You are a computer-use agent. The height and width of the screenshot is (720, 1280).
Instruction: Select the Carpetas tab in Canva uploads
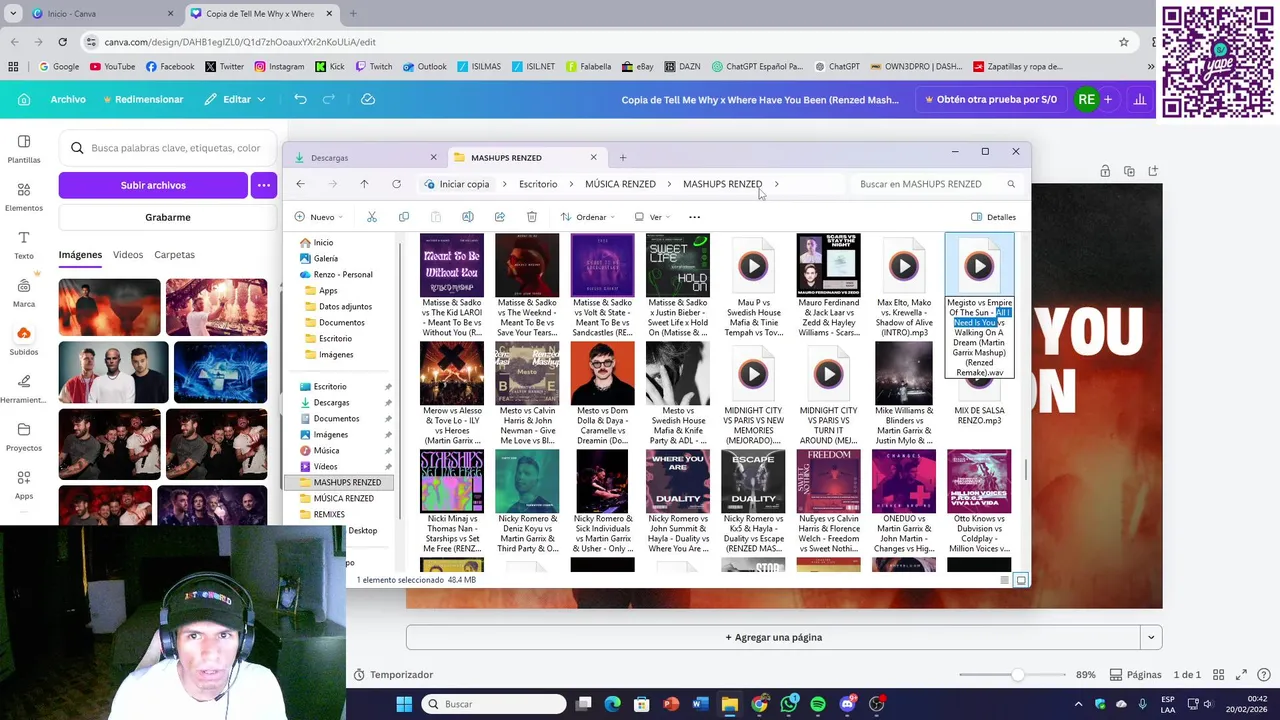[x=174, y=255]
